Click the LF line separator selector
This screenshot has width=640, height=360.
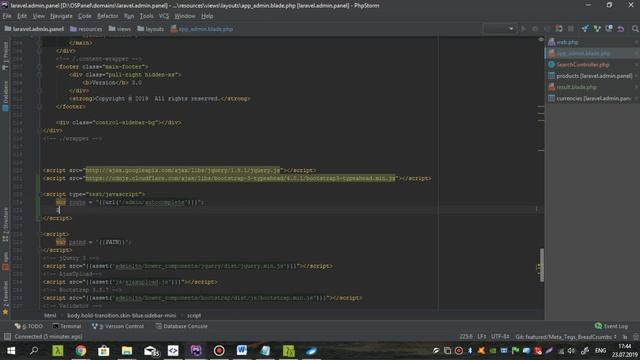tap(482, 337)
